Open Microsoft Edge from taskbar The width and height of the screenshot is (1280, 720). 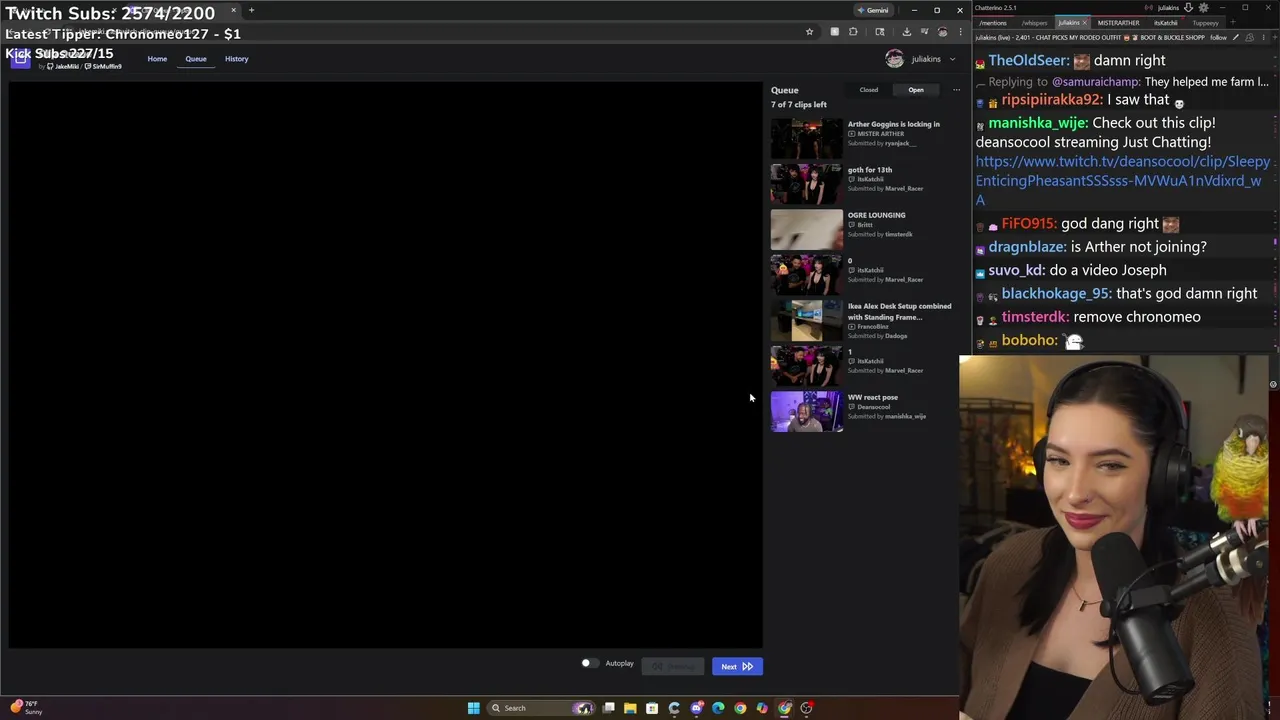[718, 708]
